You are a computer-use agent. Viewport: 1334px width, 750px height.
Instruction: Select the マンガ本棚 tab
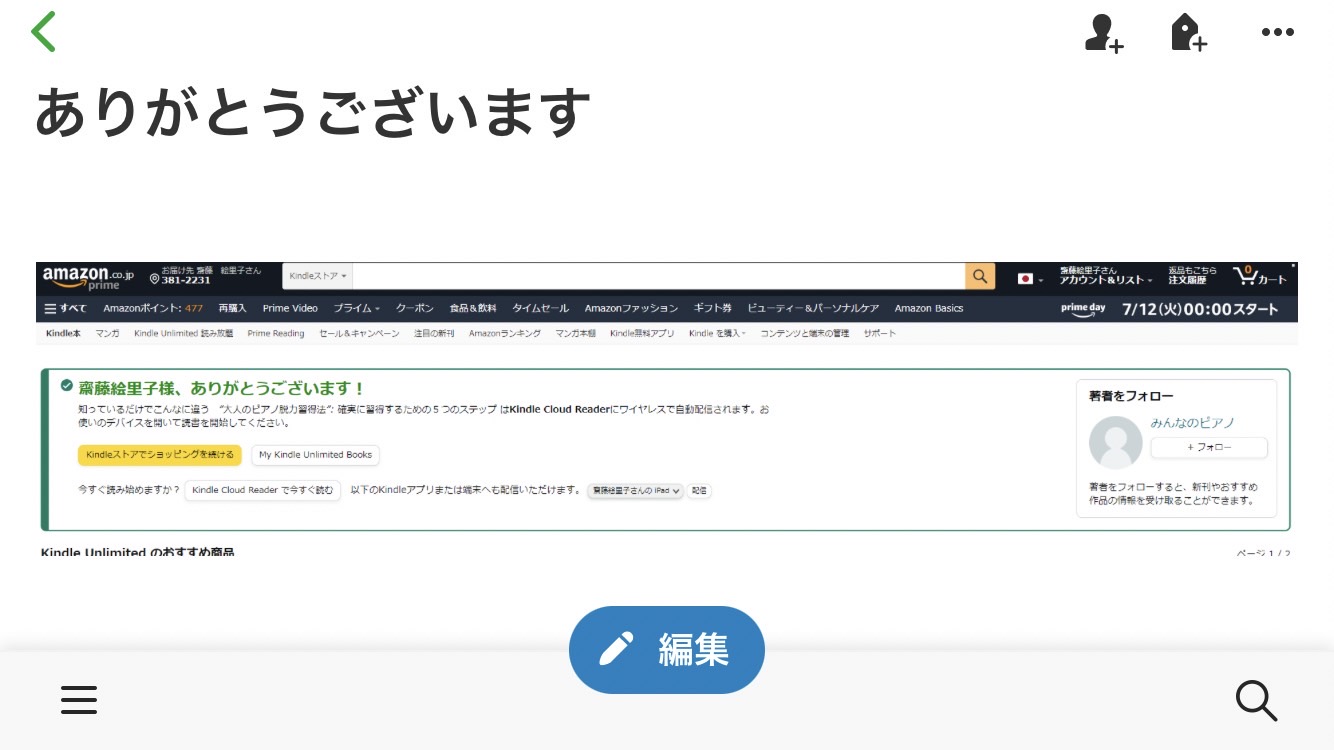pyautogui.click(x=576, y=333)
